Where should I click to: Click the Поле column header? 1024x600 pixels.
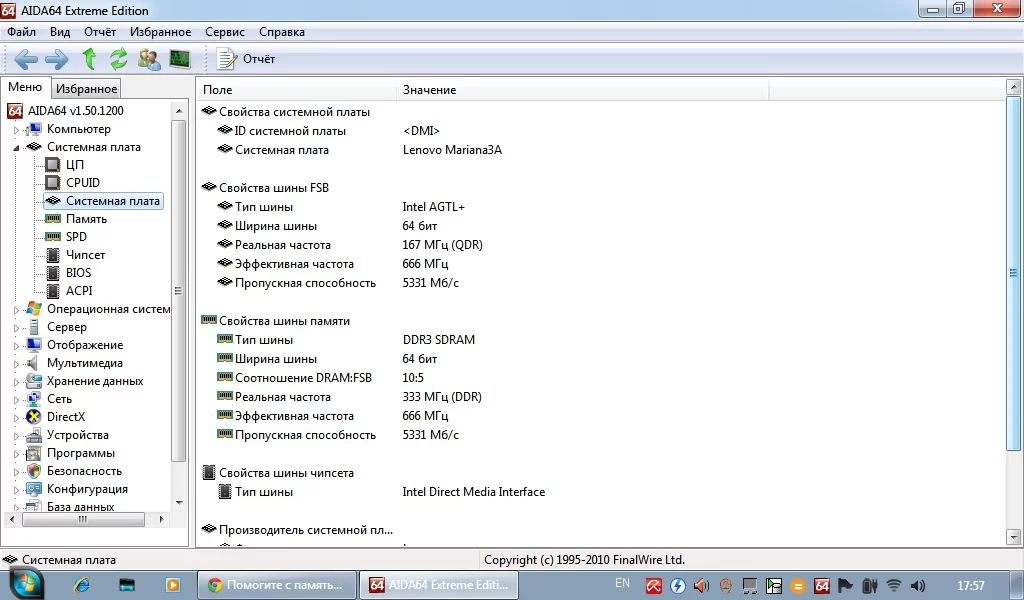(x=296, y=90)
